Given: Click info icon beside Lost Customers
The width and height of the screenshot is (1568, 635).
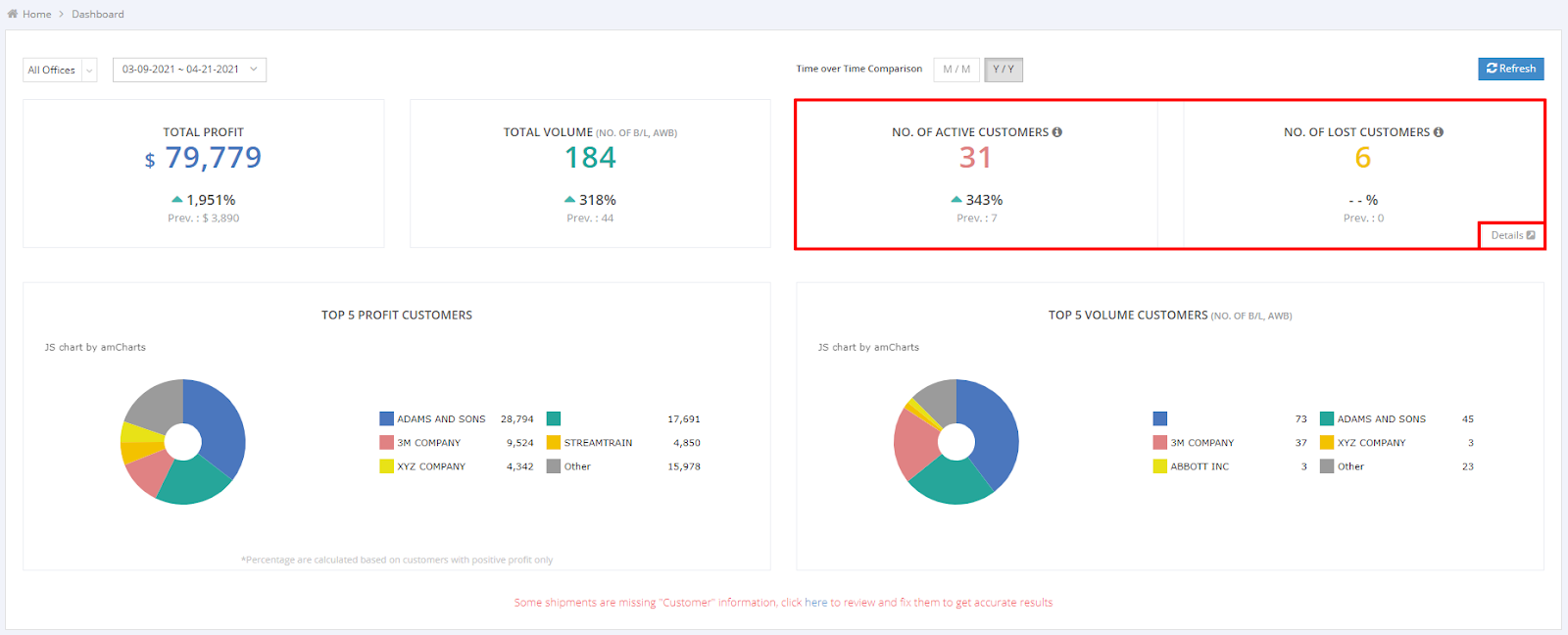Looking at the screenshot, I should pyautogui.click(x=1439, y=132).
